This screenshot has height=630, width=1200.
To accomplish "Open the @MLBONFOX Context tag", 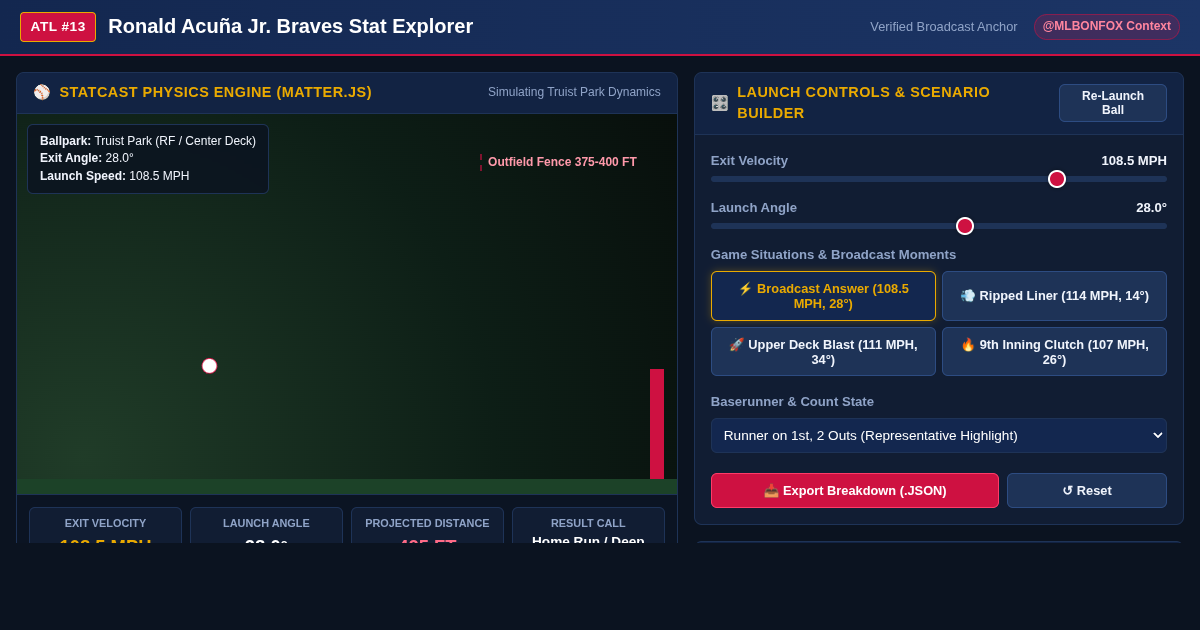I will [1106, 27].
